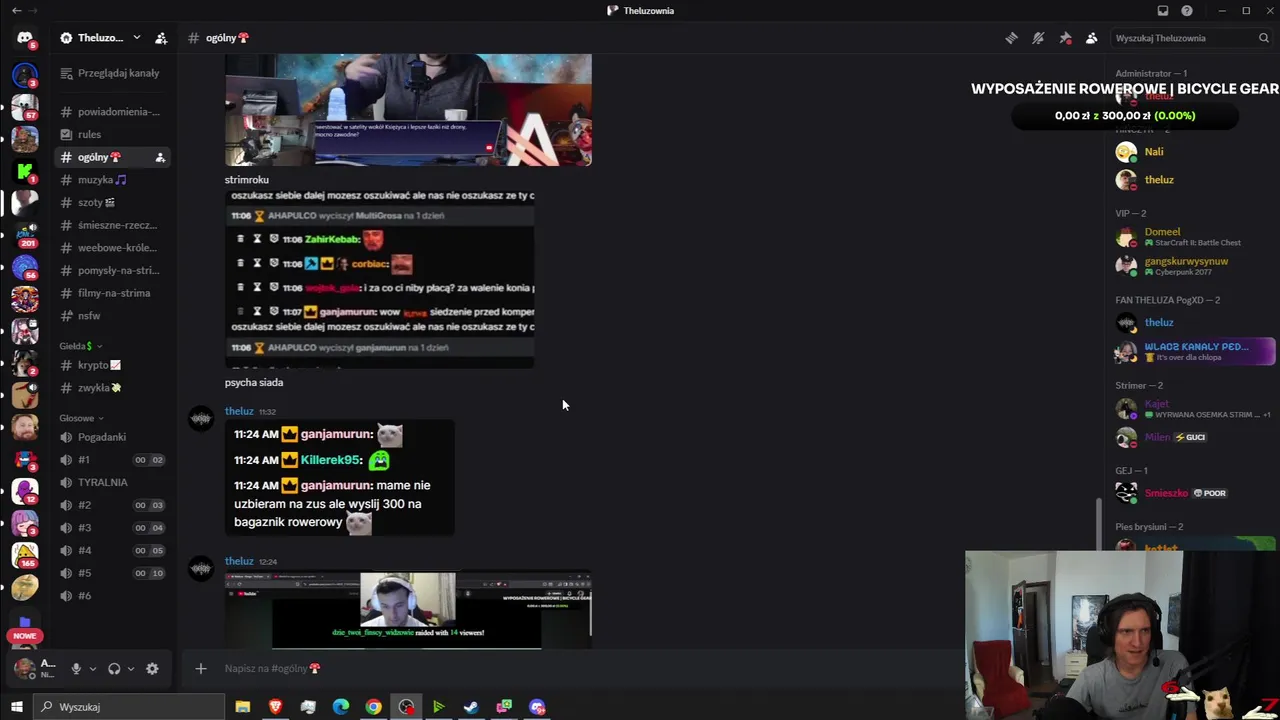The image size is (1280, 720).
Task: Open File Explorer from the taskbar
Action: click(x=242, y=707)
